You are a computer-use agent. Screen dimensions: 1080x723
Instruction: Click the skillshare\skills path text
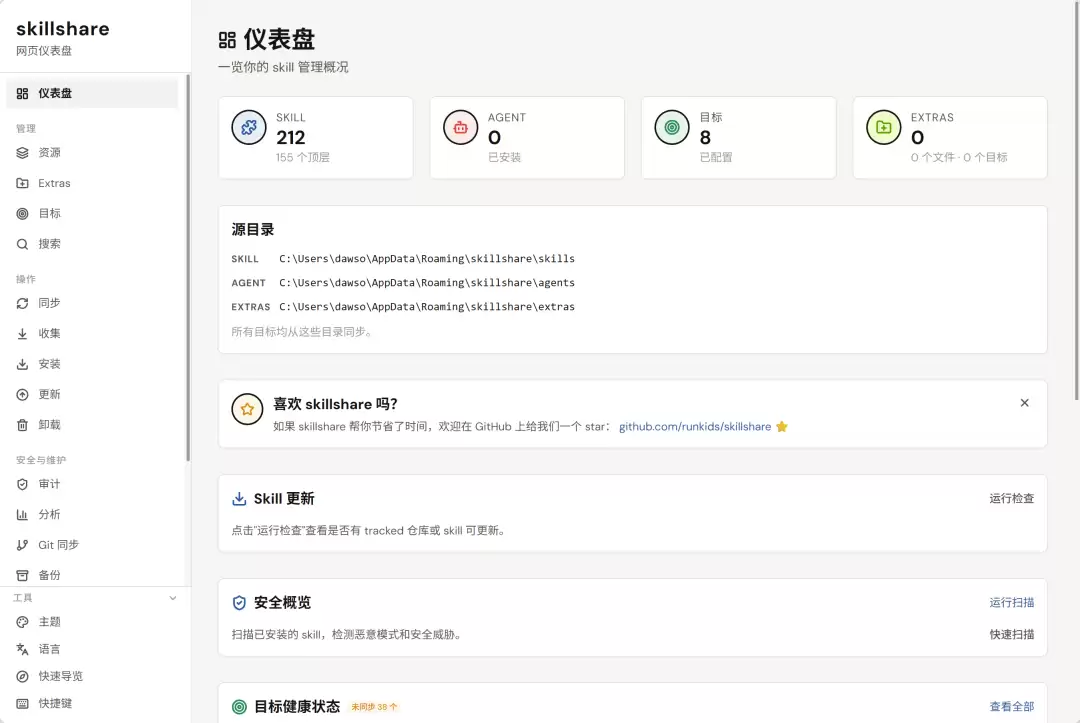(x=426, y=259)
